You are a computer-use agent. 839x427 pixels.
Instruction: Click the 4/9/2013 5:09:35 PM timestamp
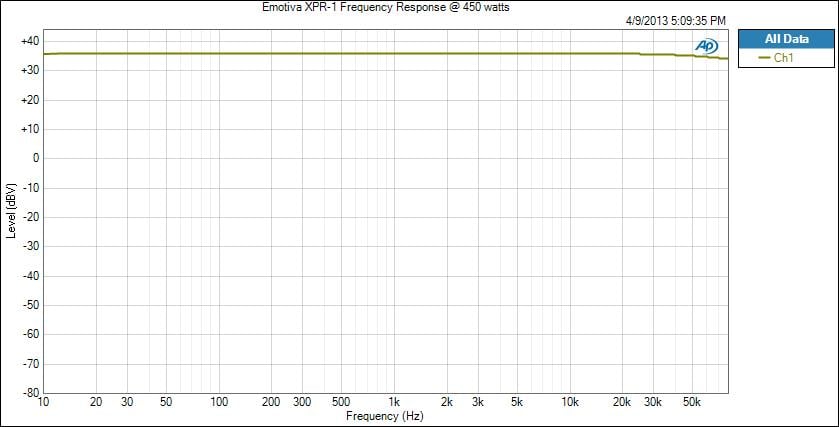click(673, 20)
